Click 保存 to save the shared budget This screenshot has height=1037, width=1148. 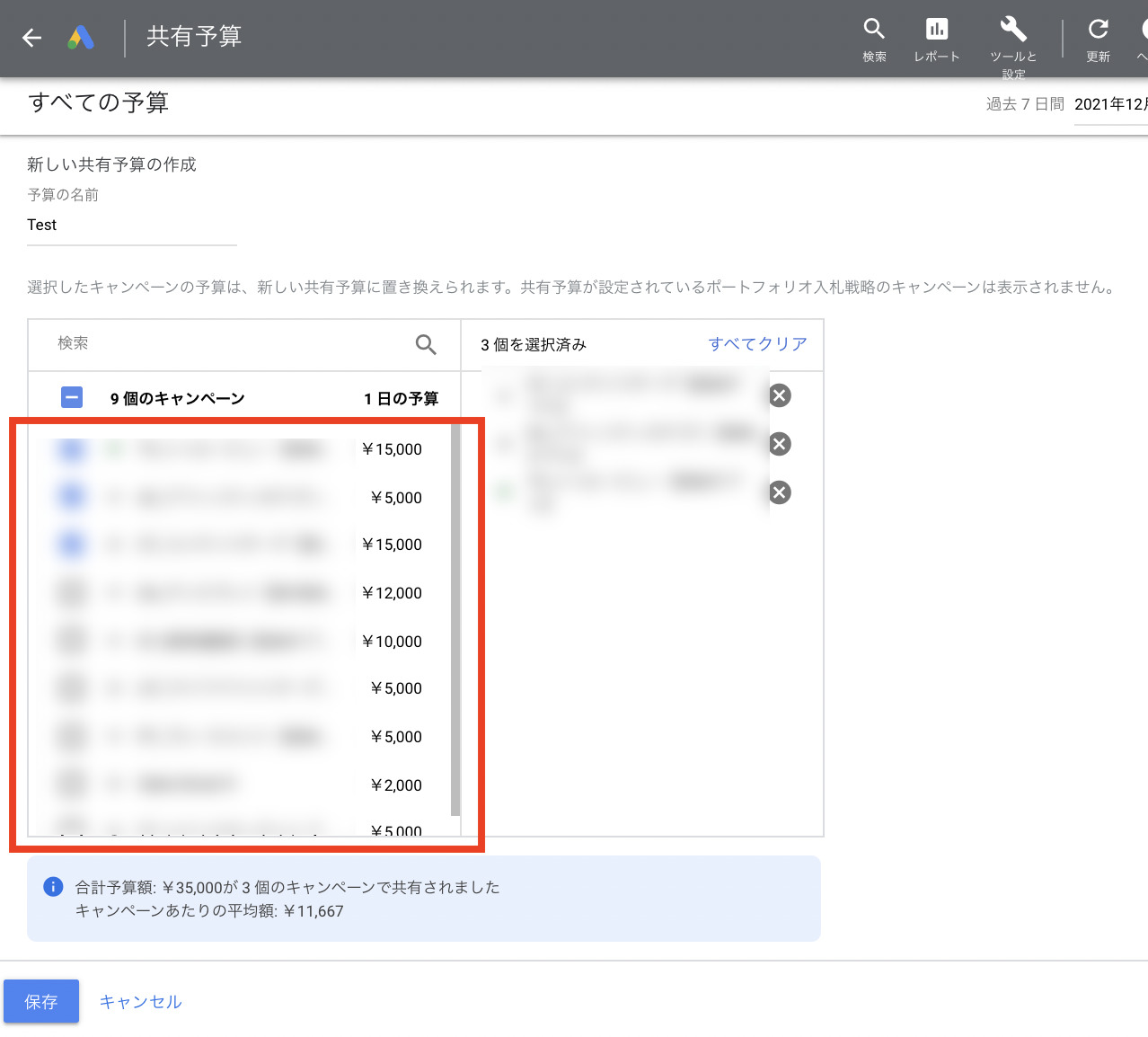click(41, 1001)
